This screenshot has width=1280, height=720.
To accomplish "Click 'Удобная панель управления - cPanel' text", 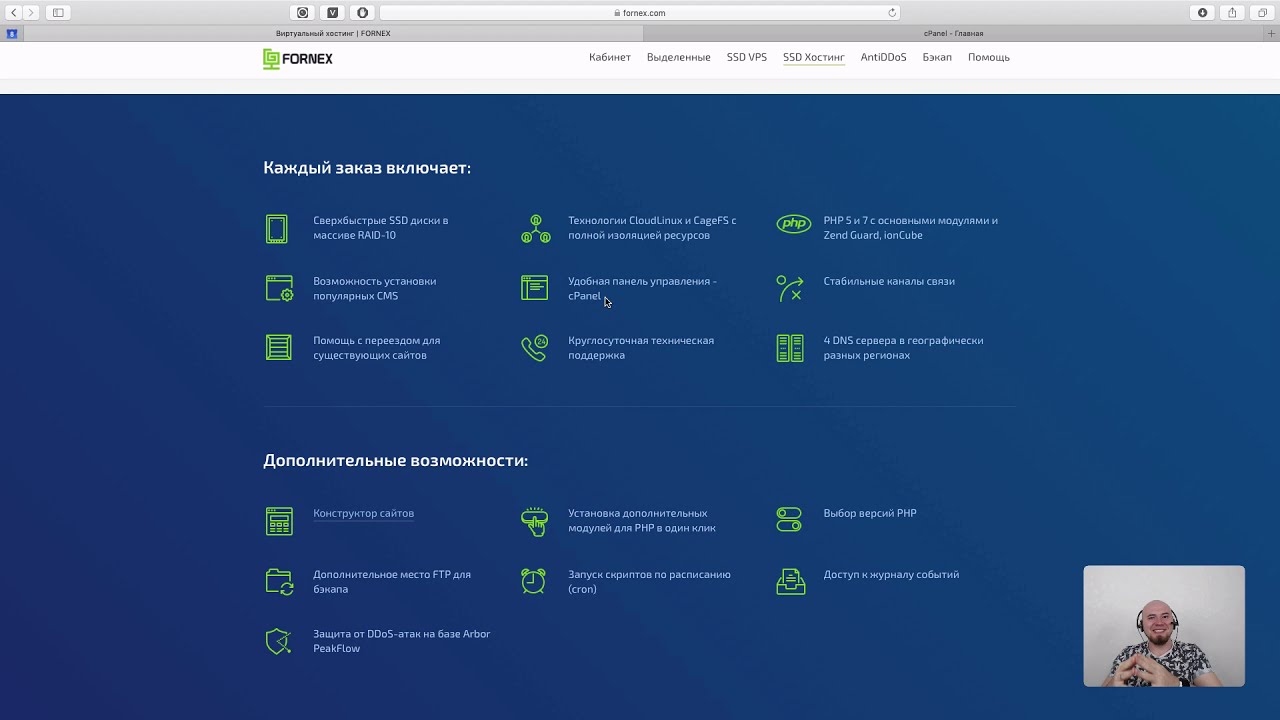I will (x=642, y=288).
